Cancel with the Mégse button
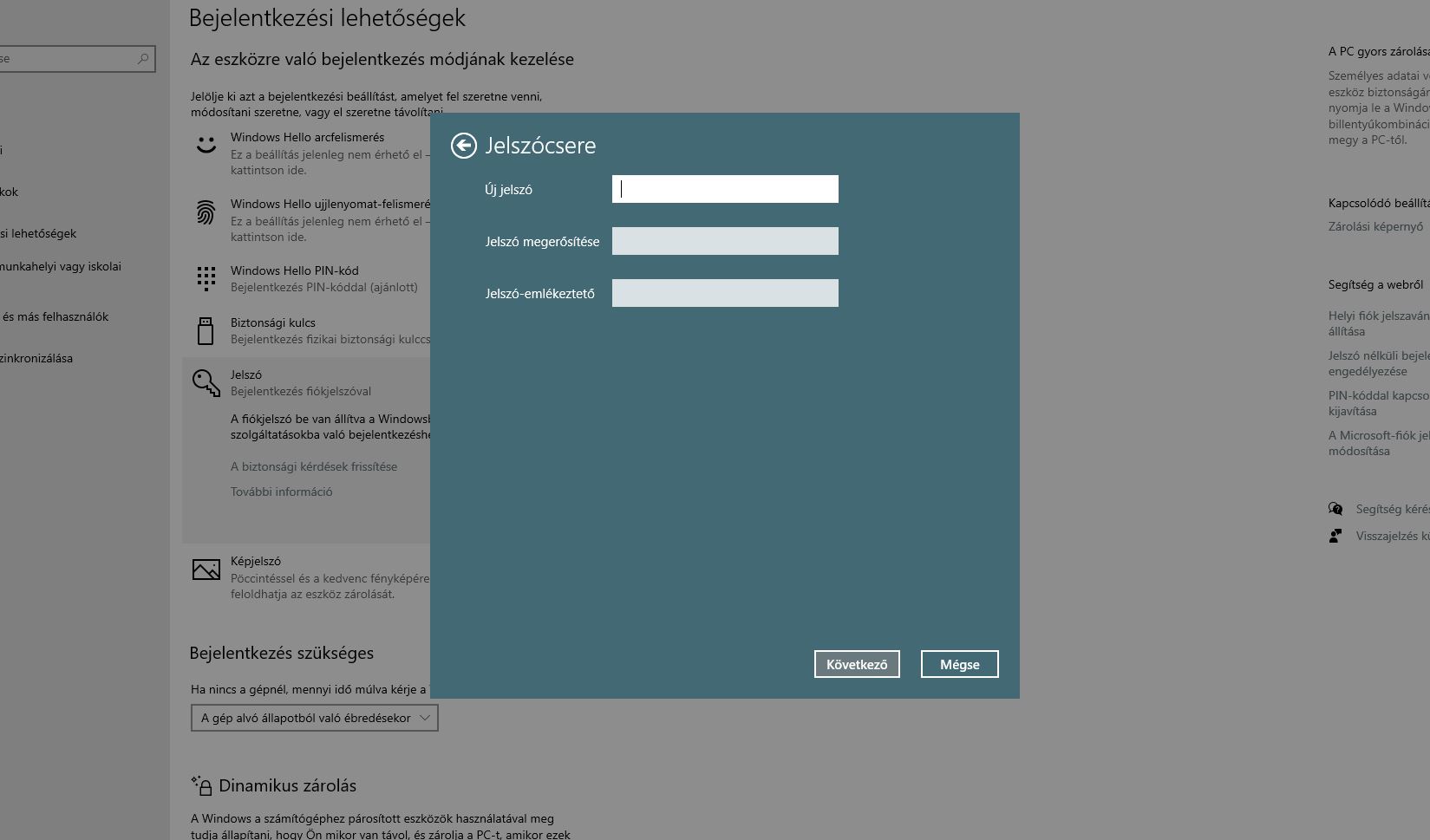The image size is (1430, 840). [x=959, y=664]
